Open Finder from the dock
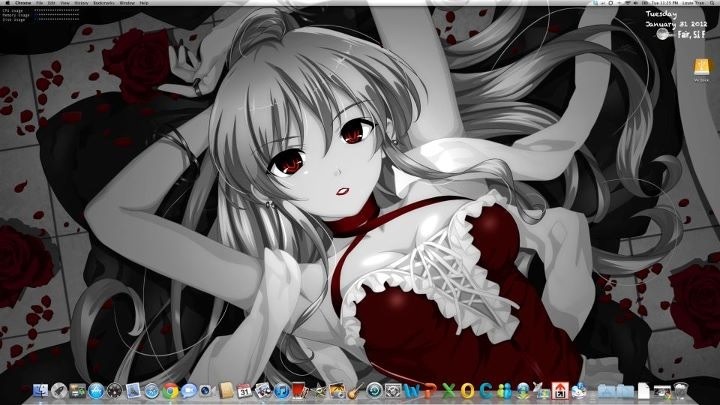720x405 pixels. [x=40, y=390]
